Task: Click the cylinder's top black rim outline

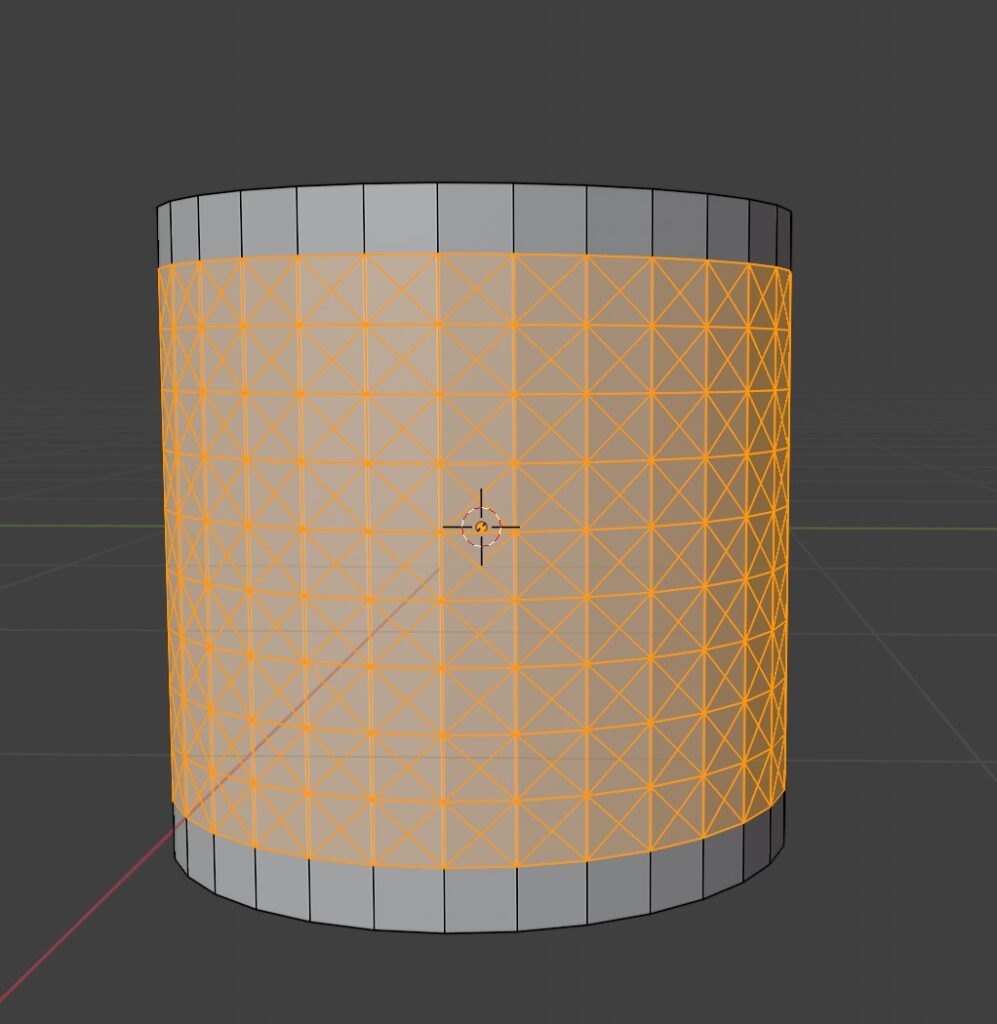Action: [475, 183]
